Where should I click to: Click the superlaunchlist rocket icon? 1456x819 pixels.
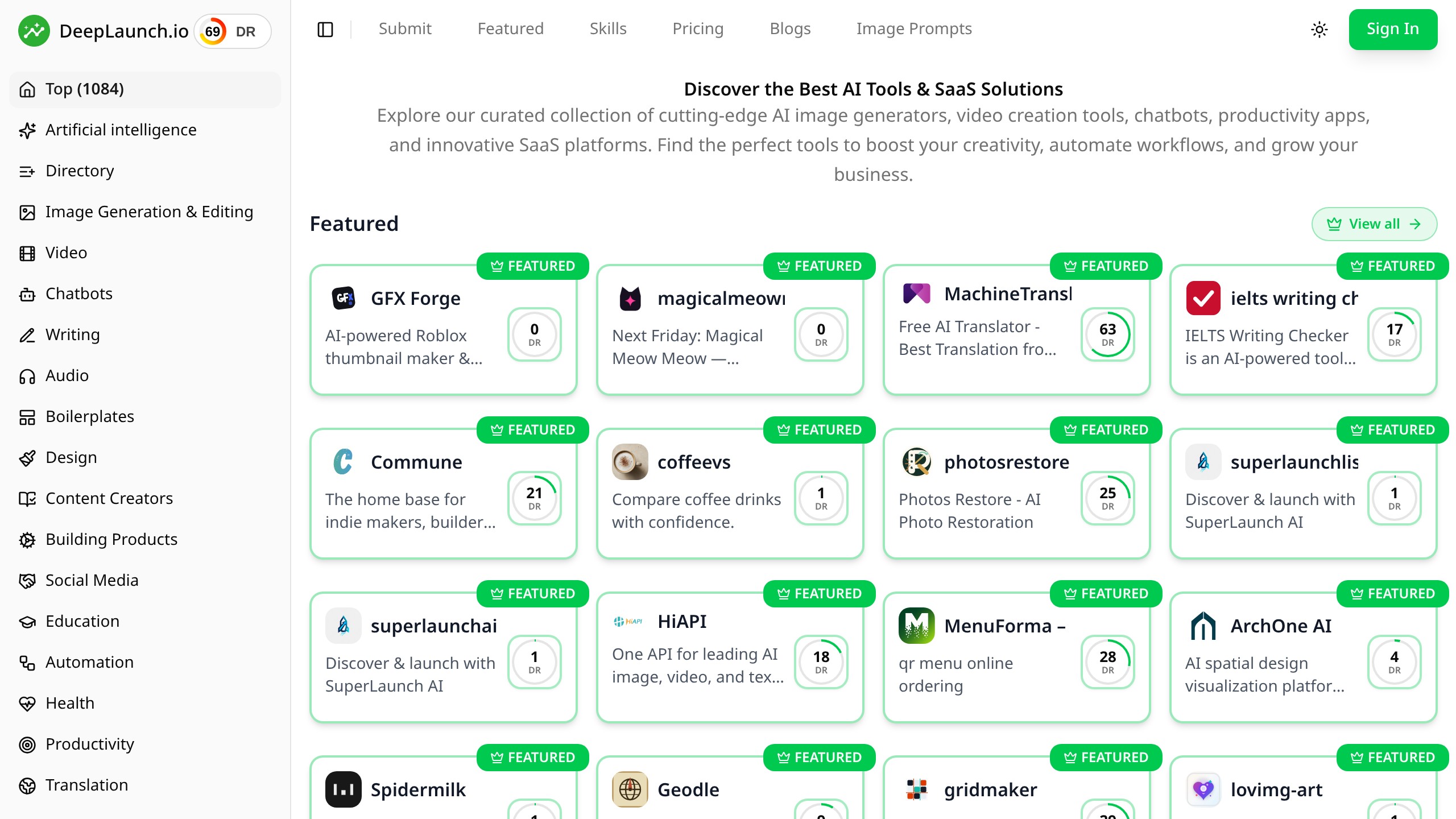(x=1203, y=462)
